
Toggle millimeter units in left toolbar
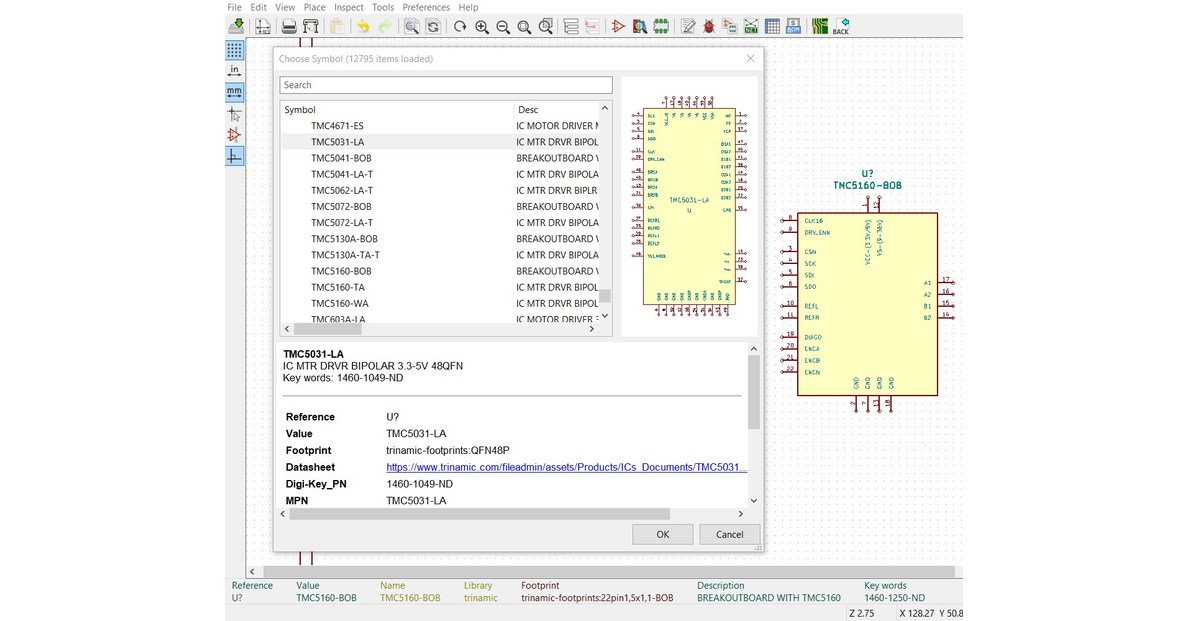coord(233,91)
